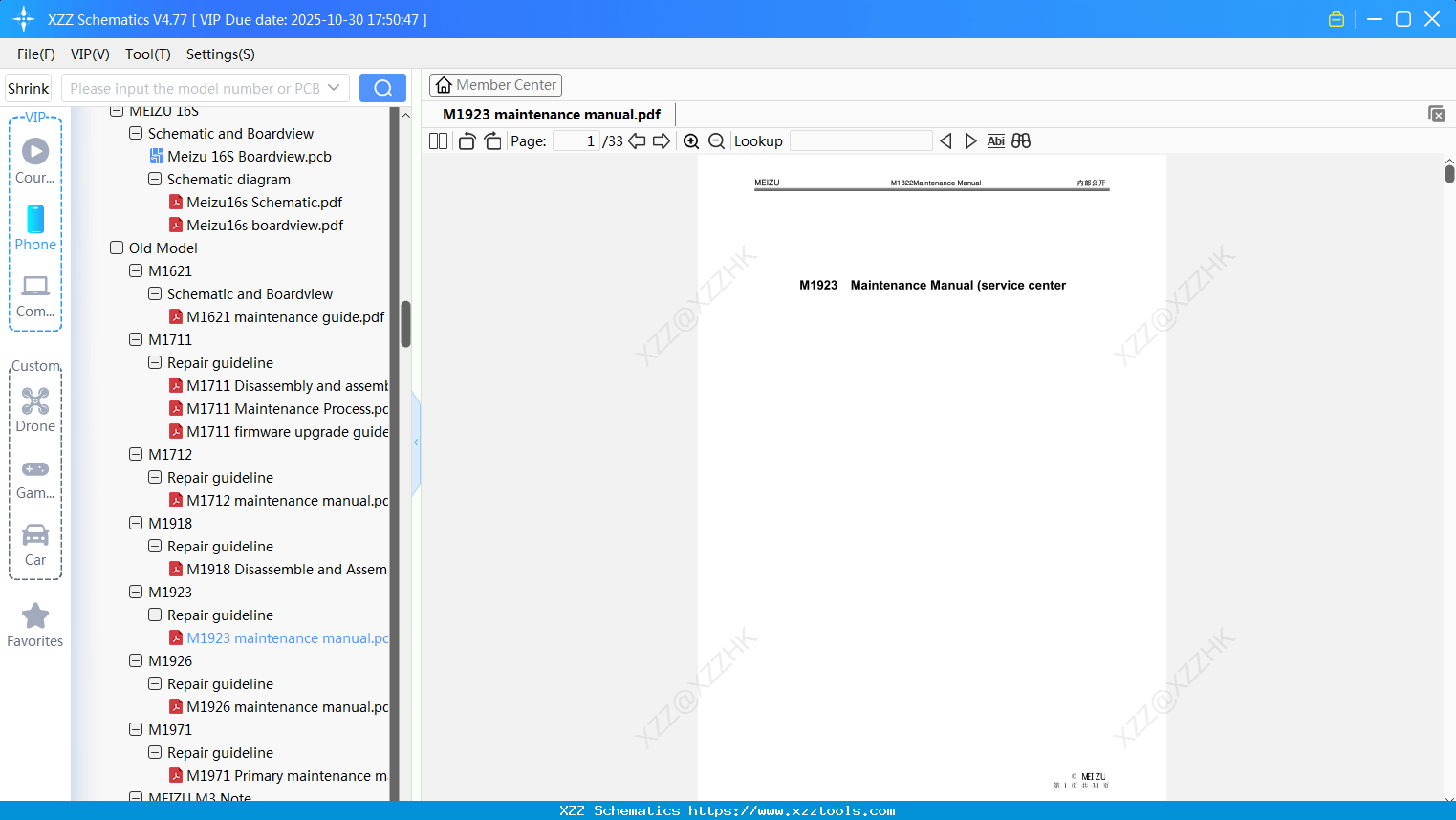Open Meizu16s Schematic.pdf
The image size is (1456, 820).
265,202
